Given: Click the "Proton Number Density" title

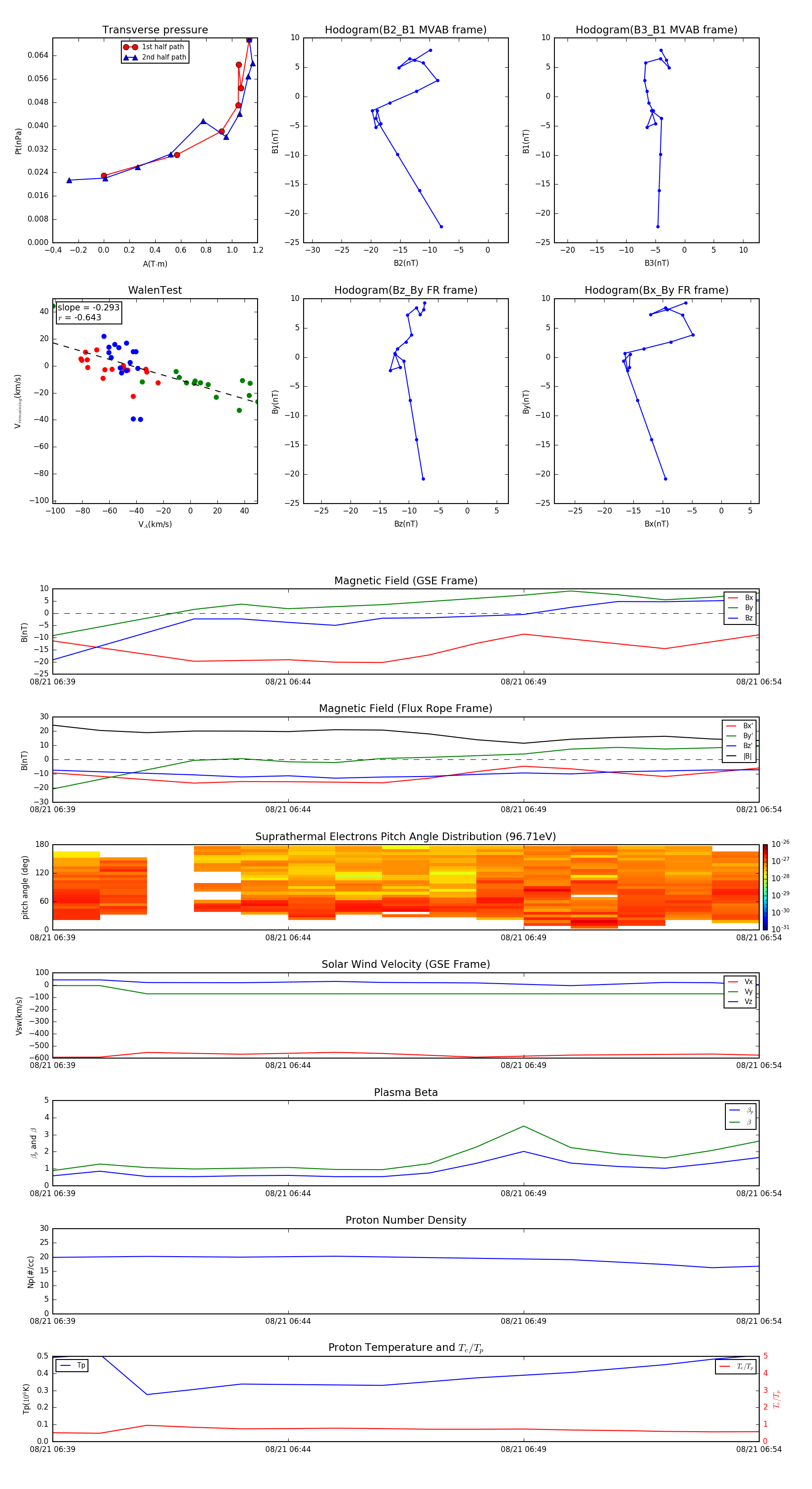Looking at the screenshot, I should 406,1220.
